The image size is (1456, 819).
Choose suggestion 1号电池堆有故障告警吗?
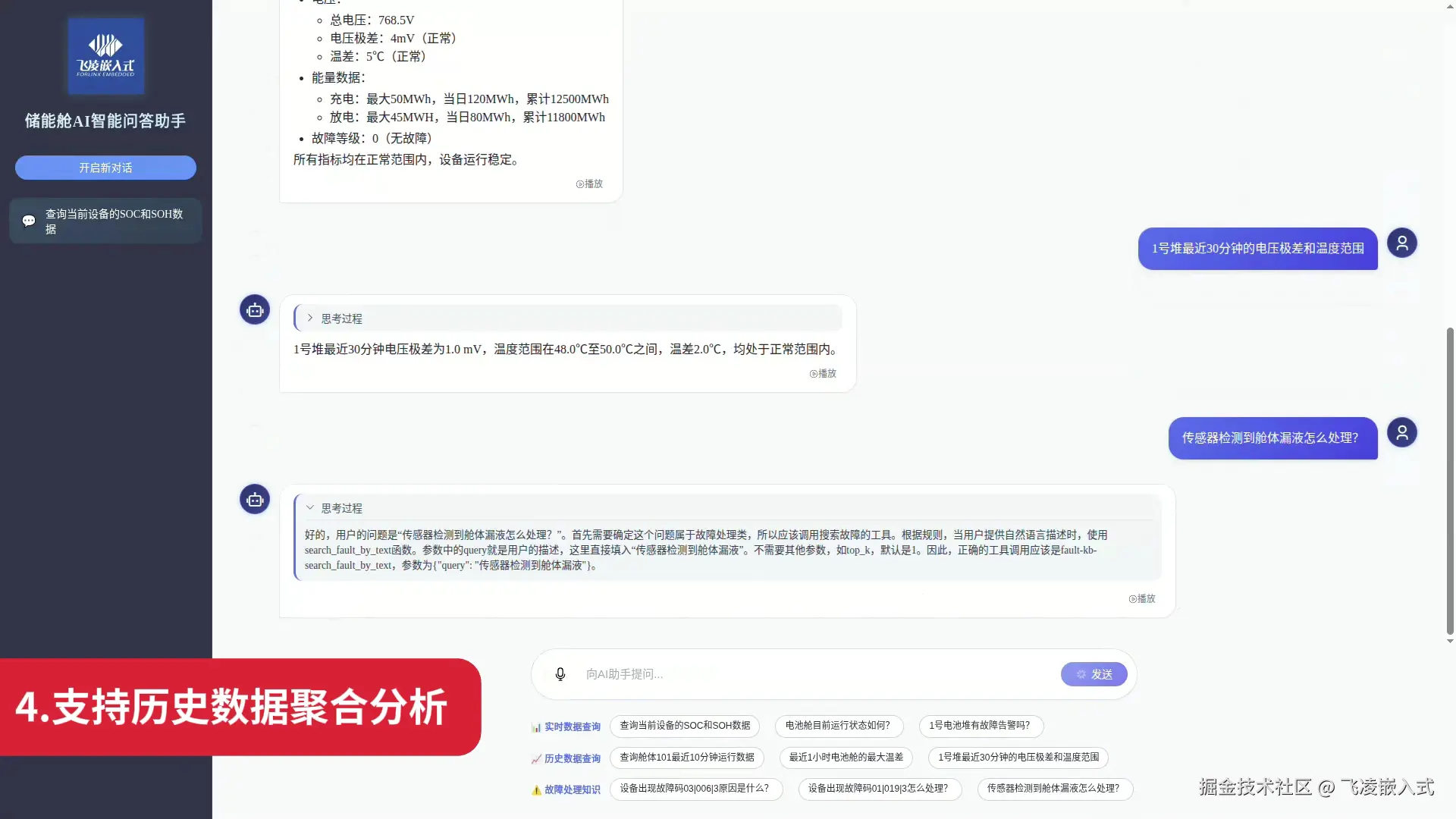(981, 726)
